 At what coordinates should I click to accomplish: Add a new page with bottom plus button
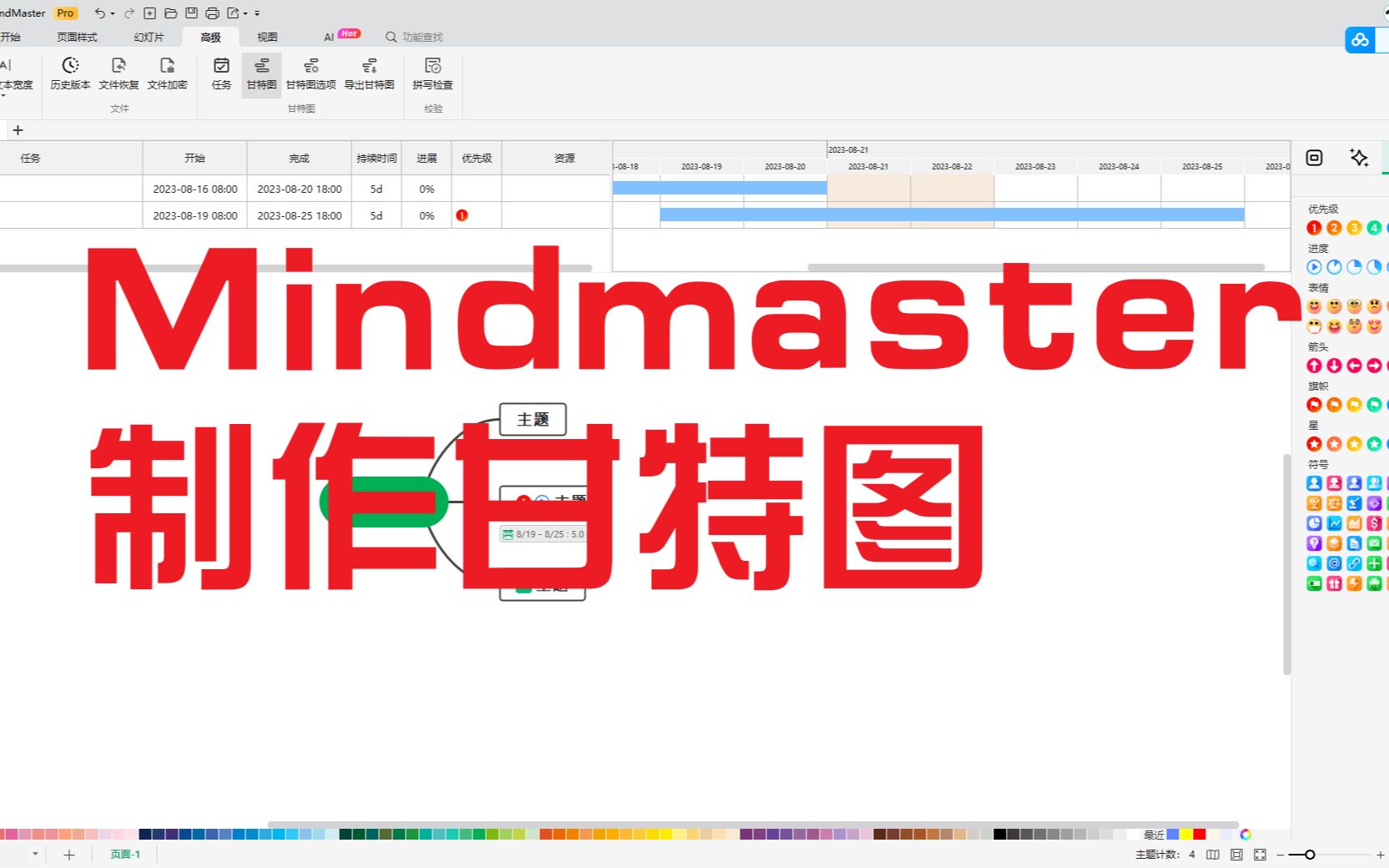pyautogui.click(x=69, y=855)
